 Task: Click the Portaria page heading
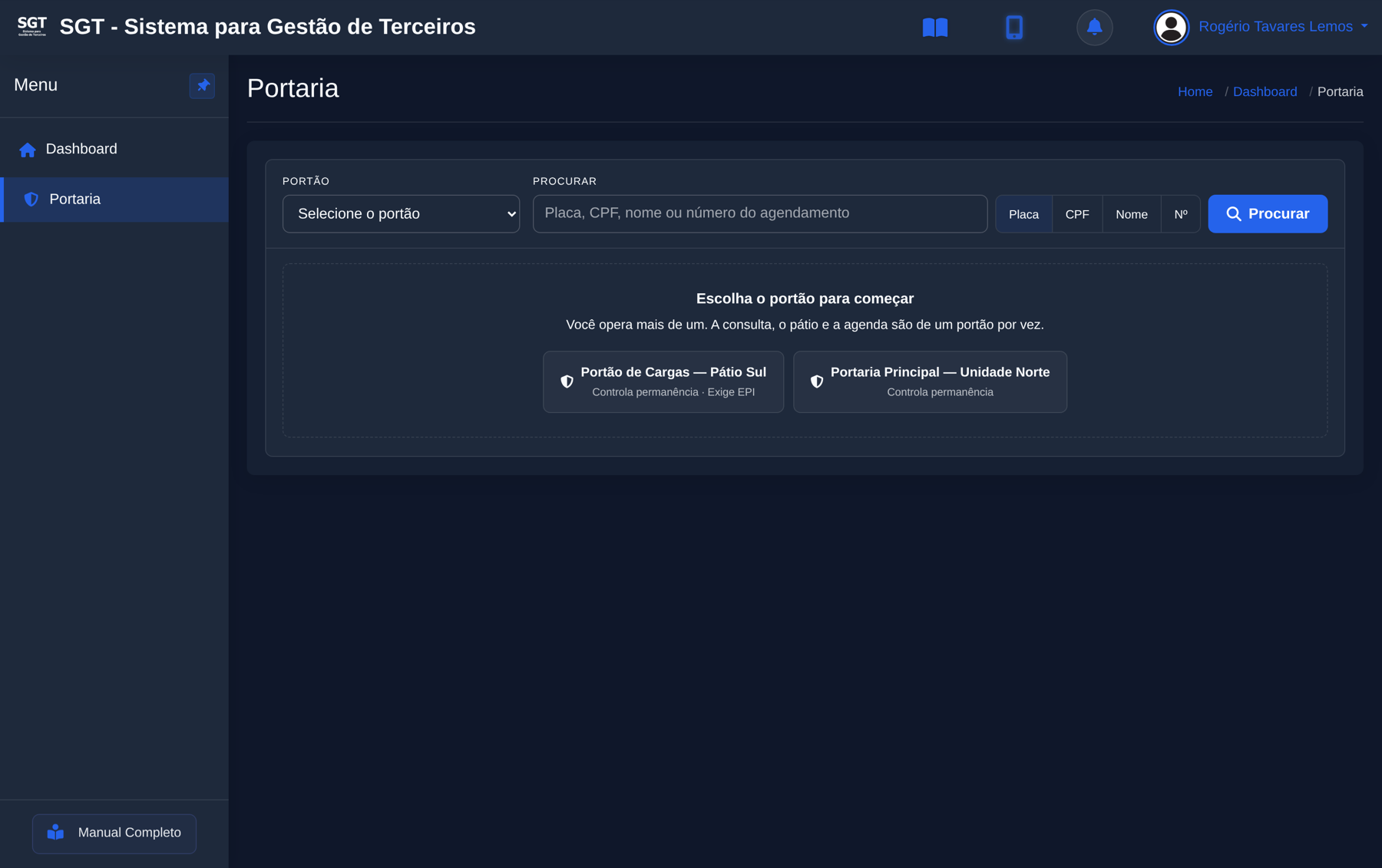(x=293, y=89)
